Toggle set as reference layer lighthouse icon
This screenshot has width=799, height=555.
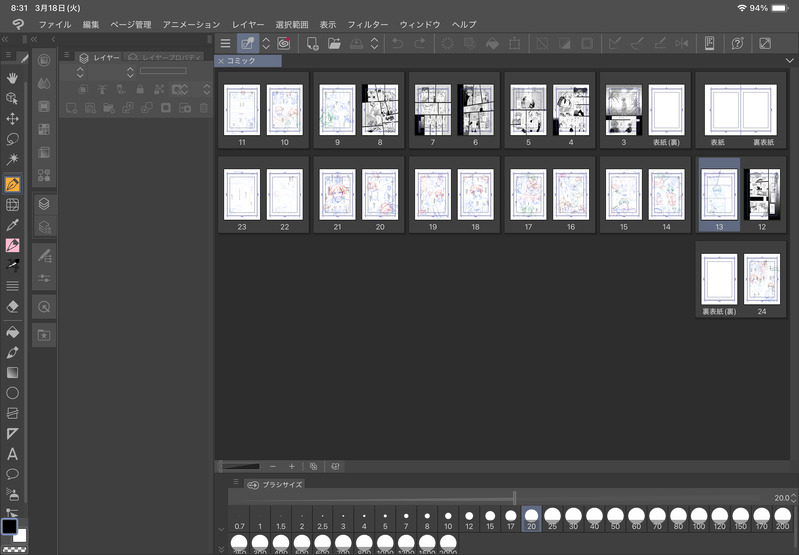coord(102,89)
